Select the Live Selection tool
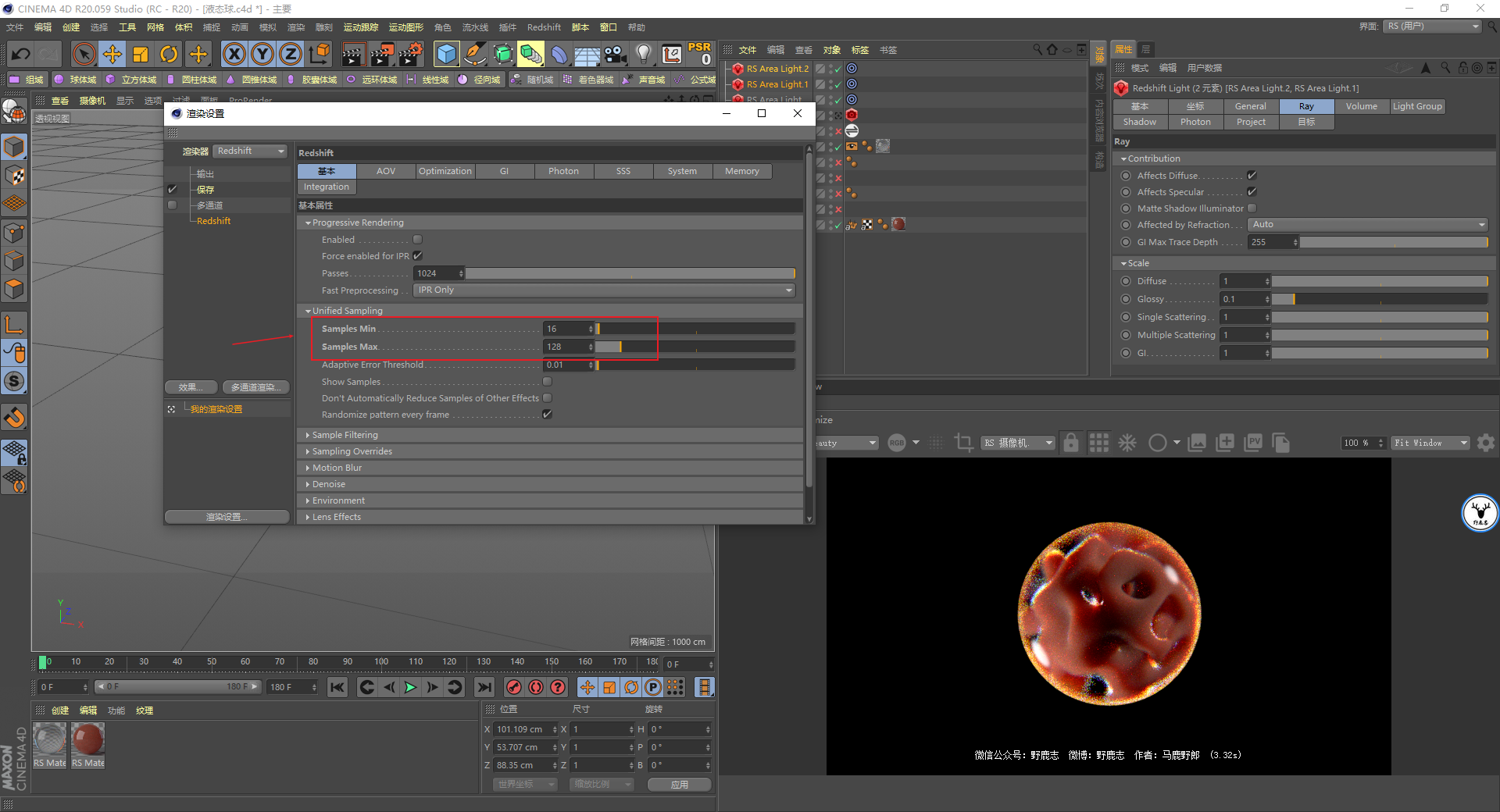This screenshot has width=1500, height=812. (x=84, y=54)
